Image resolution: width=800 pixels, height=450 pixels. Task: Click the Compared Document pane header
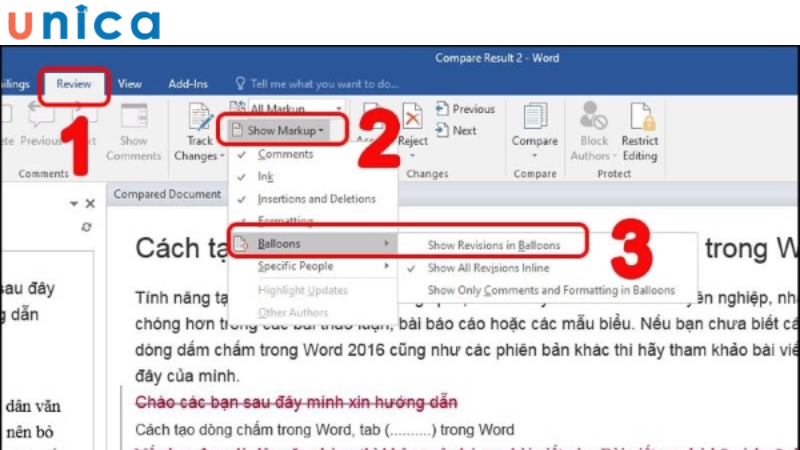167,194
